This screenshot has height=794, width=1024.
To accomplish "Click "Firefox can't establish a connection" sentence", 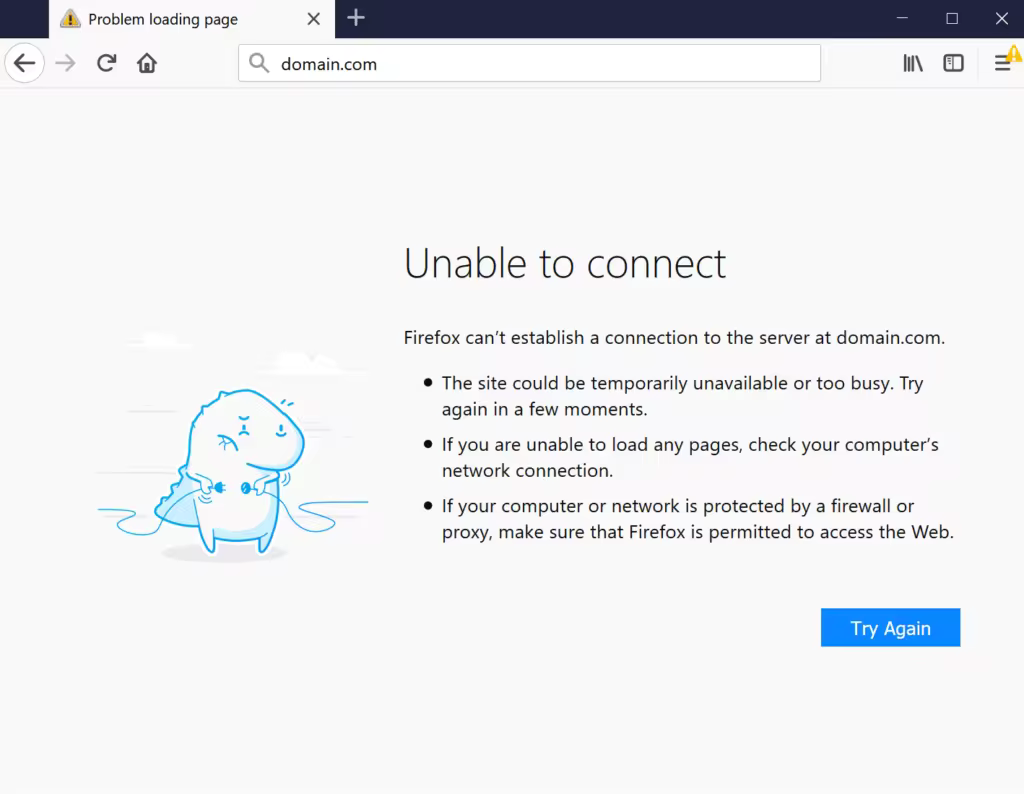I will (x=674, y=338).
